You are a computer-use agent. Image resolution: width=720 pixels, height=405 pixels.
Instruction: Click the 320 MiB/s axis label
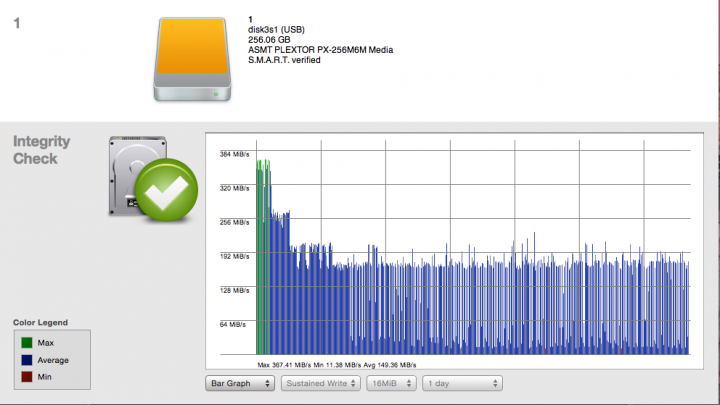(234, 188)
